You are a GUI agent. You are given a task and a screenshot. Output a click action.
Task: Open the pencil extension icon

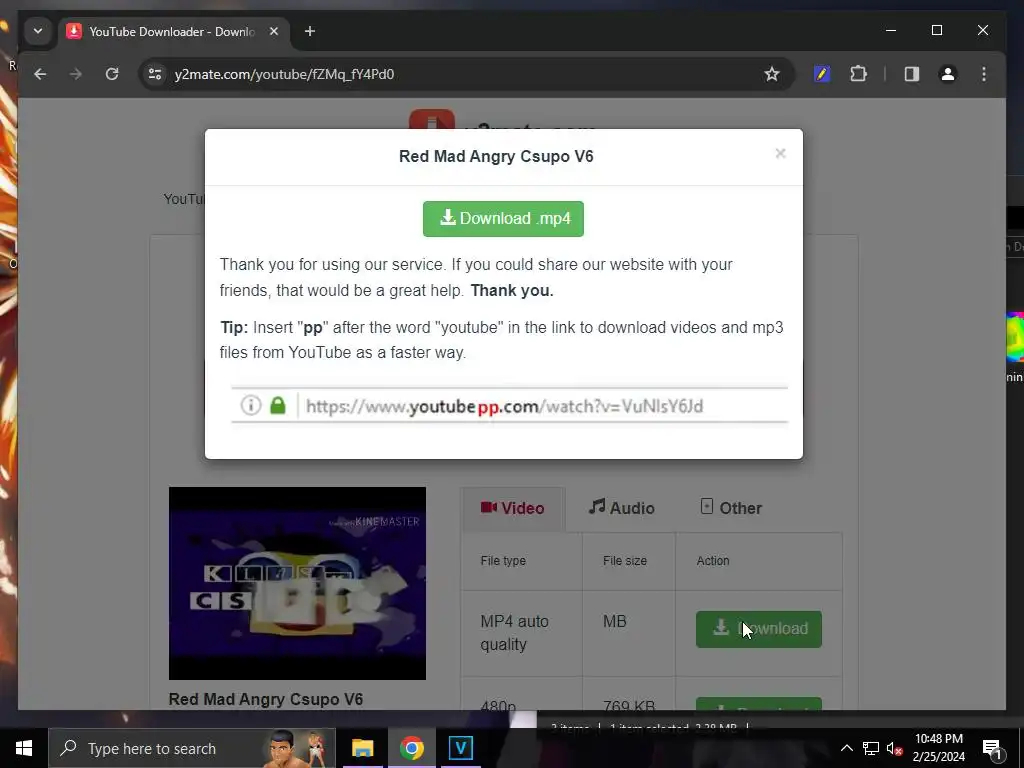(822, 74)
